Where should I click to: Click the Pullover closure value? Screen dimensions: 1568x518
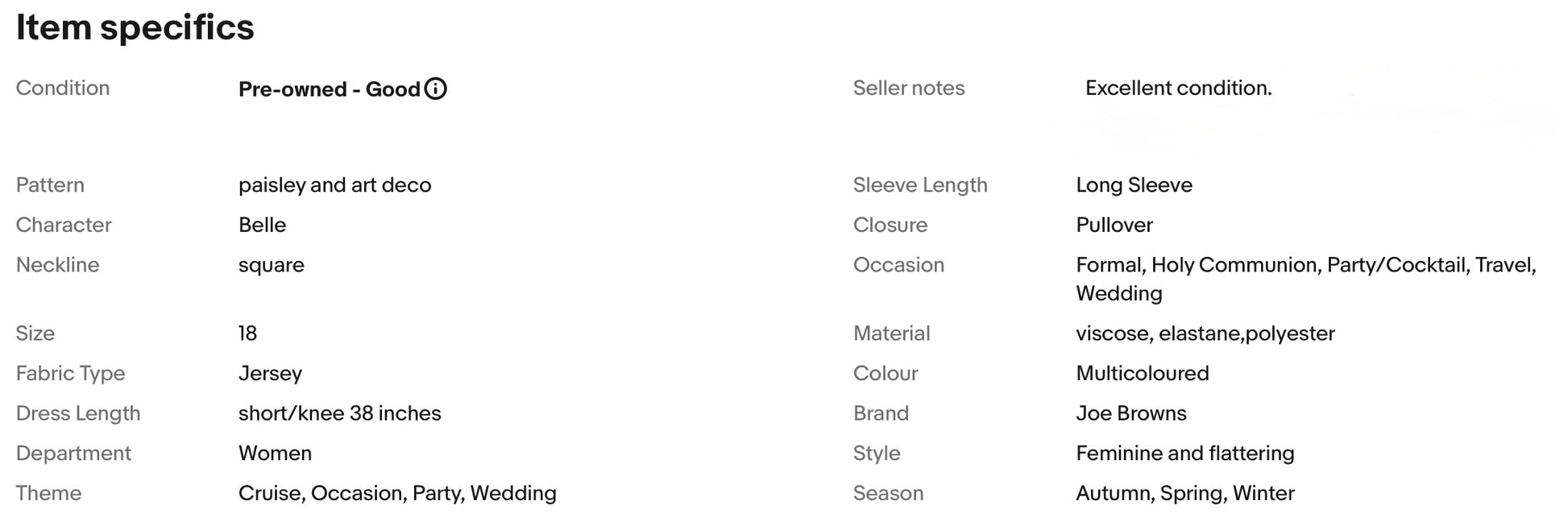click(1114, 225)
